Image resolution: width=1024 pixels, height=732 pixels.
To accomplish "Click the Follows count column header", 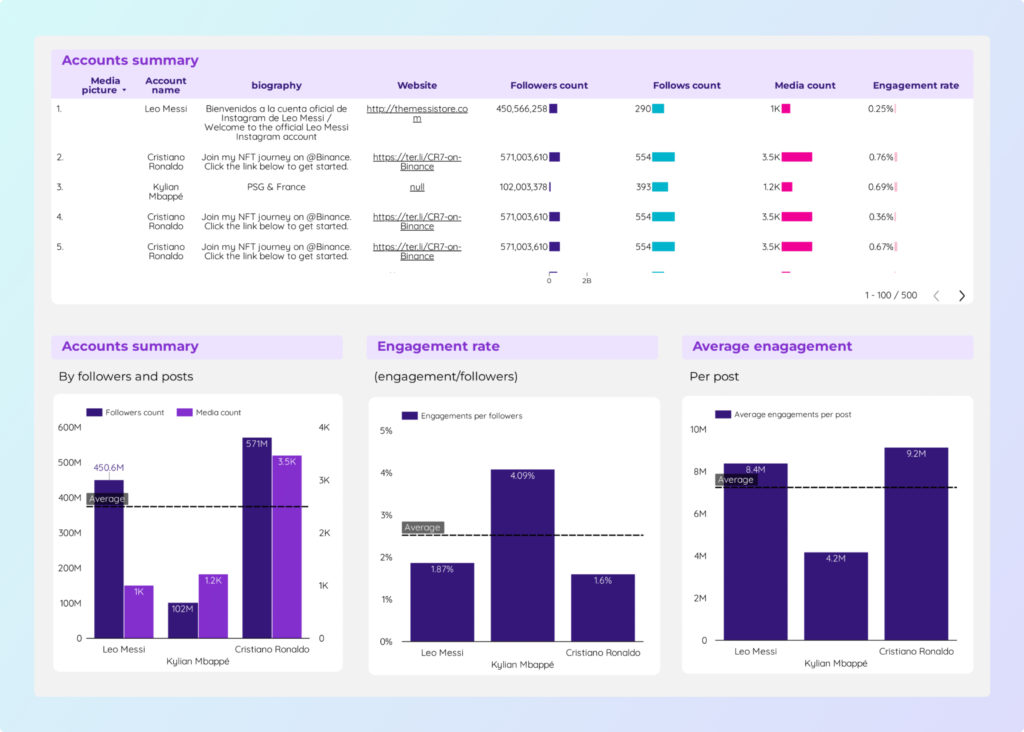I will (x=686, y=86).
